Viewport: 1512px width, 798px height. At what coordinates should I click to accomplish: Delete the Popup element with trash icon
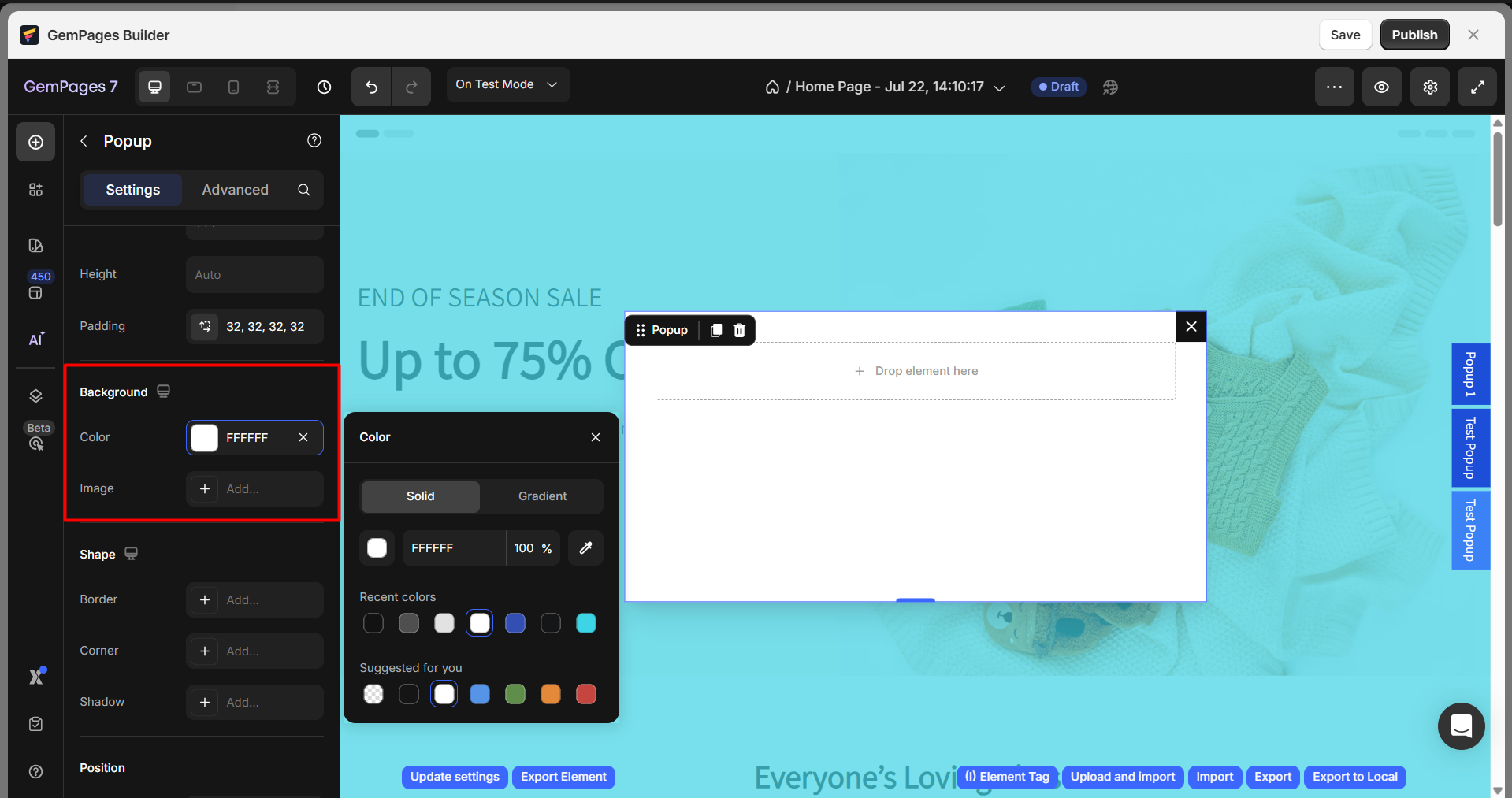point(739,330)
